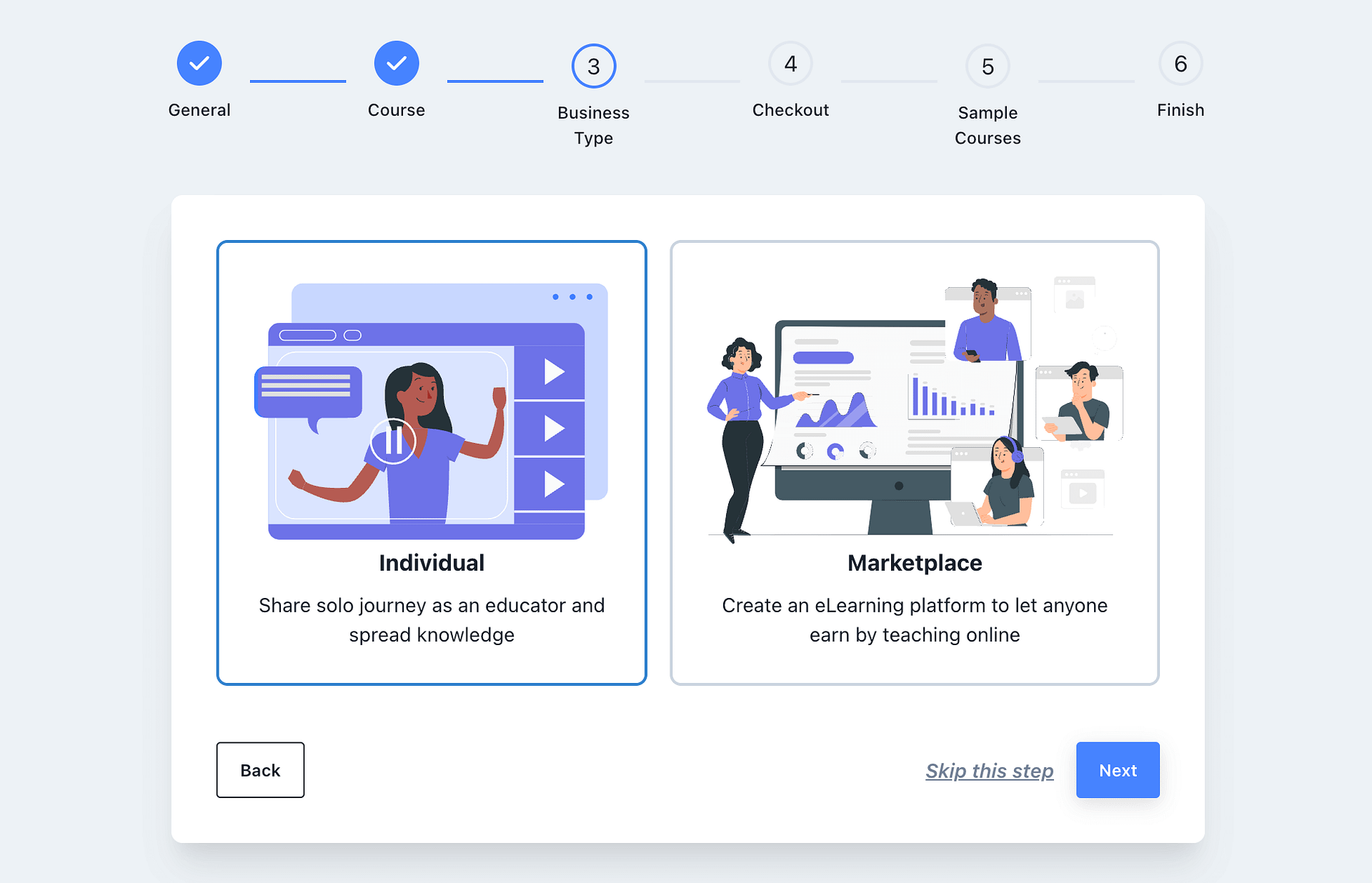Click the Course step checkmark icon
This screenshot has width=1372, height=883.
pyautogui.click(x=397, y=63)
